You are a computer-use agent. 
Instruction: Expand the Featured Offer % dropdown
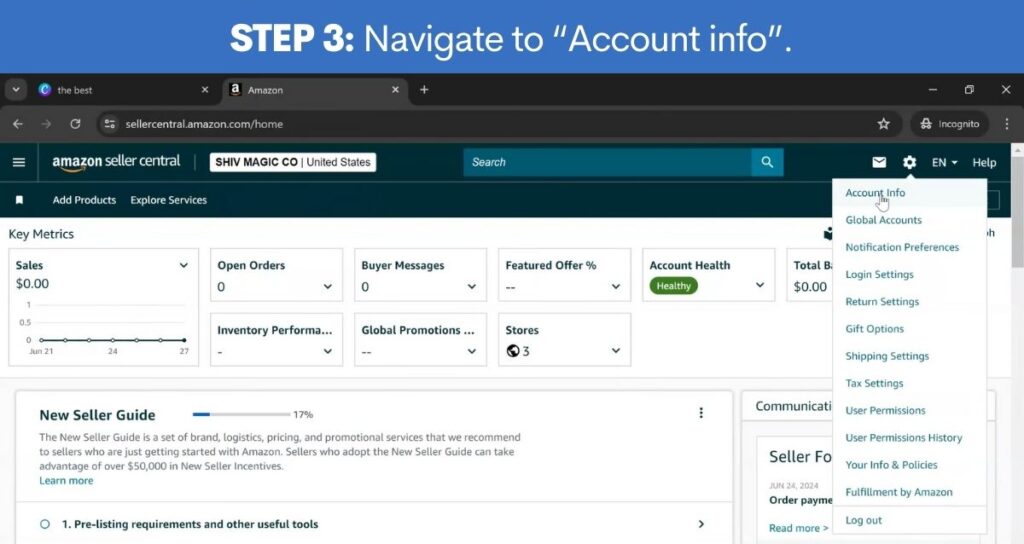pos(615,286)
